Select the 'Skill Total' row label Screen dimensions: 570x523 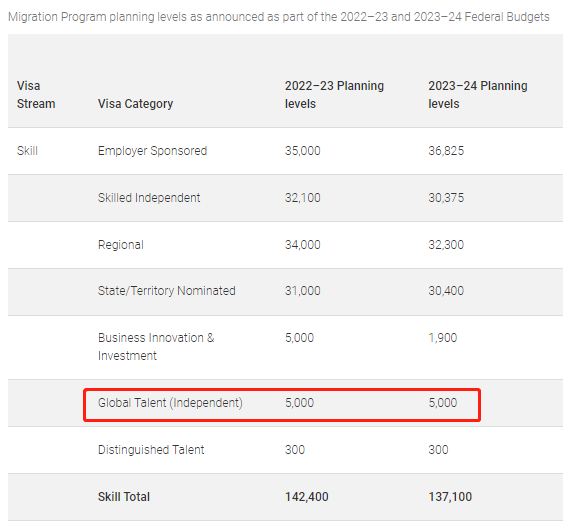[x=124, y=497]
